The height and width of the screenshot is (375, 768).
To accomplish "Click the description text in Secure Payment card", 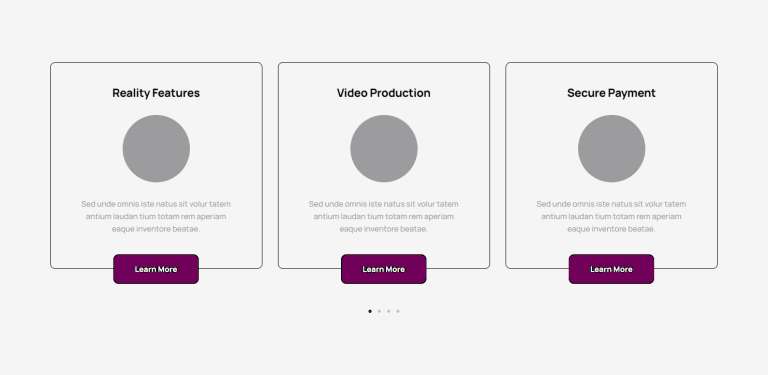I will click(611, 216).
